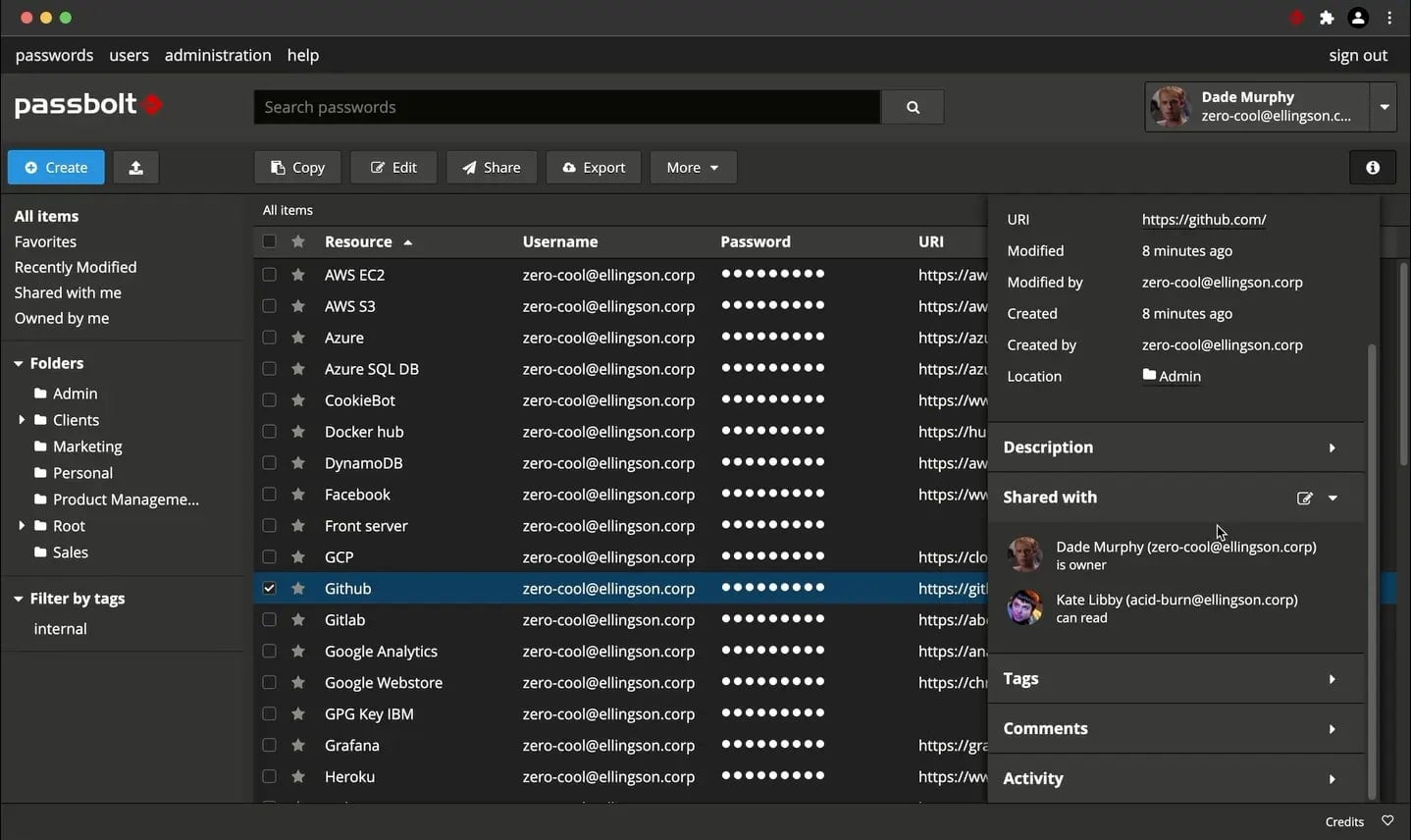Click the red passbolt extension icon
The width and height of the screenshot is (1411, 840).
(x=1296, y=18)
